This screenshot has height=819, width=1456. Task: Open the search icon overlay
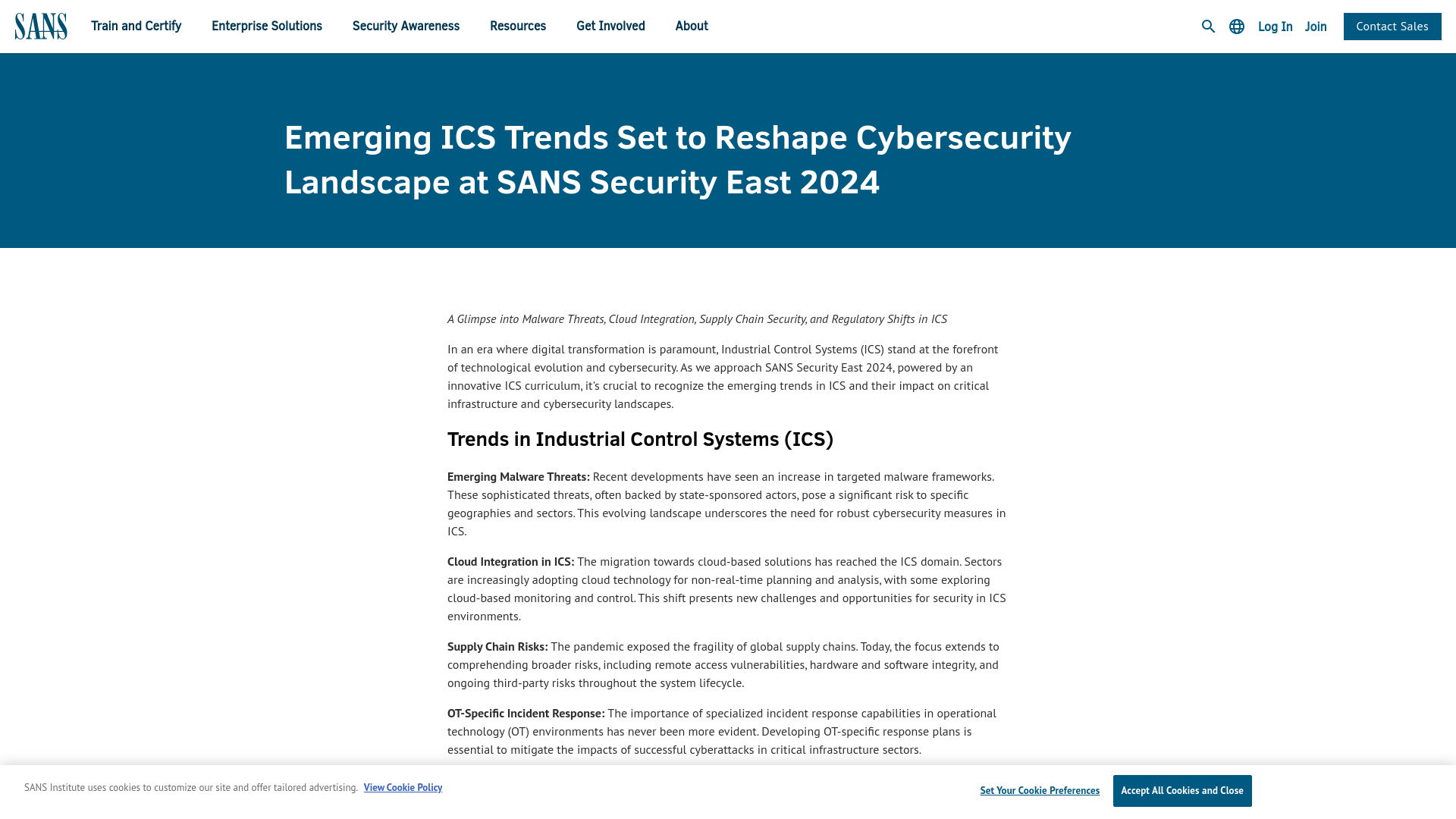pyautogui.click(x=1208, y=26)
